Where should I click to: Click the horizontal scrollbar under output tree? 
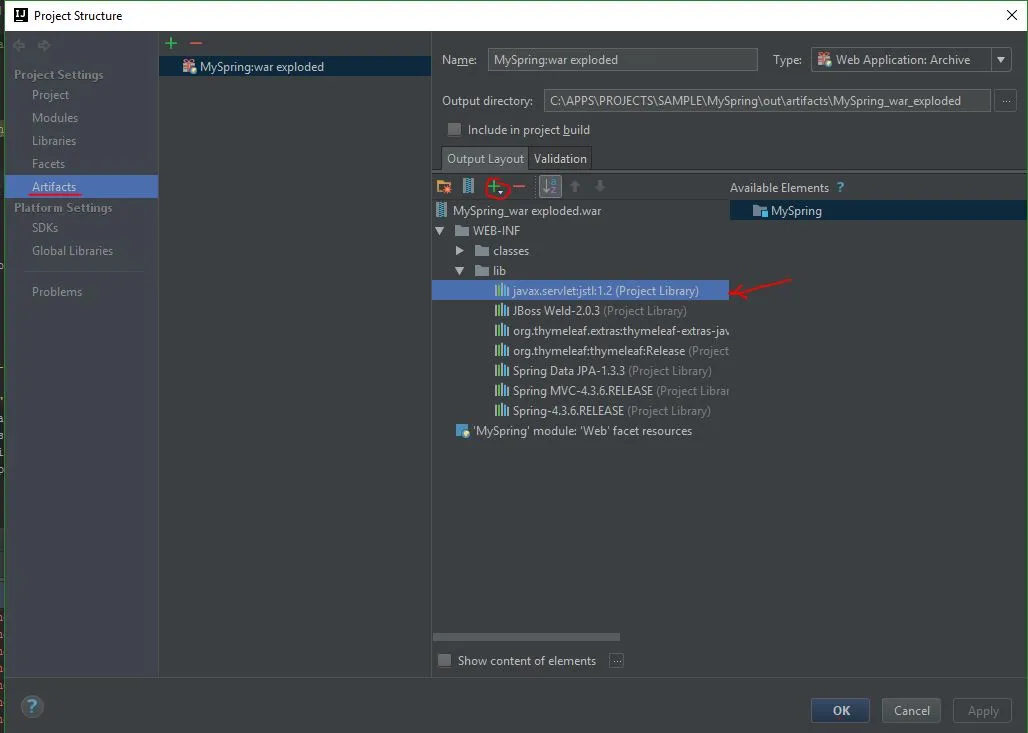tap(526, 637)
